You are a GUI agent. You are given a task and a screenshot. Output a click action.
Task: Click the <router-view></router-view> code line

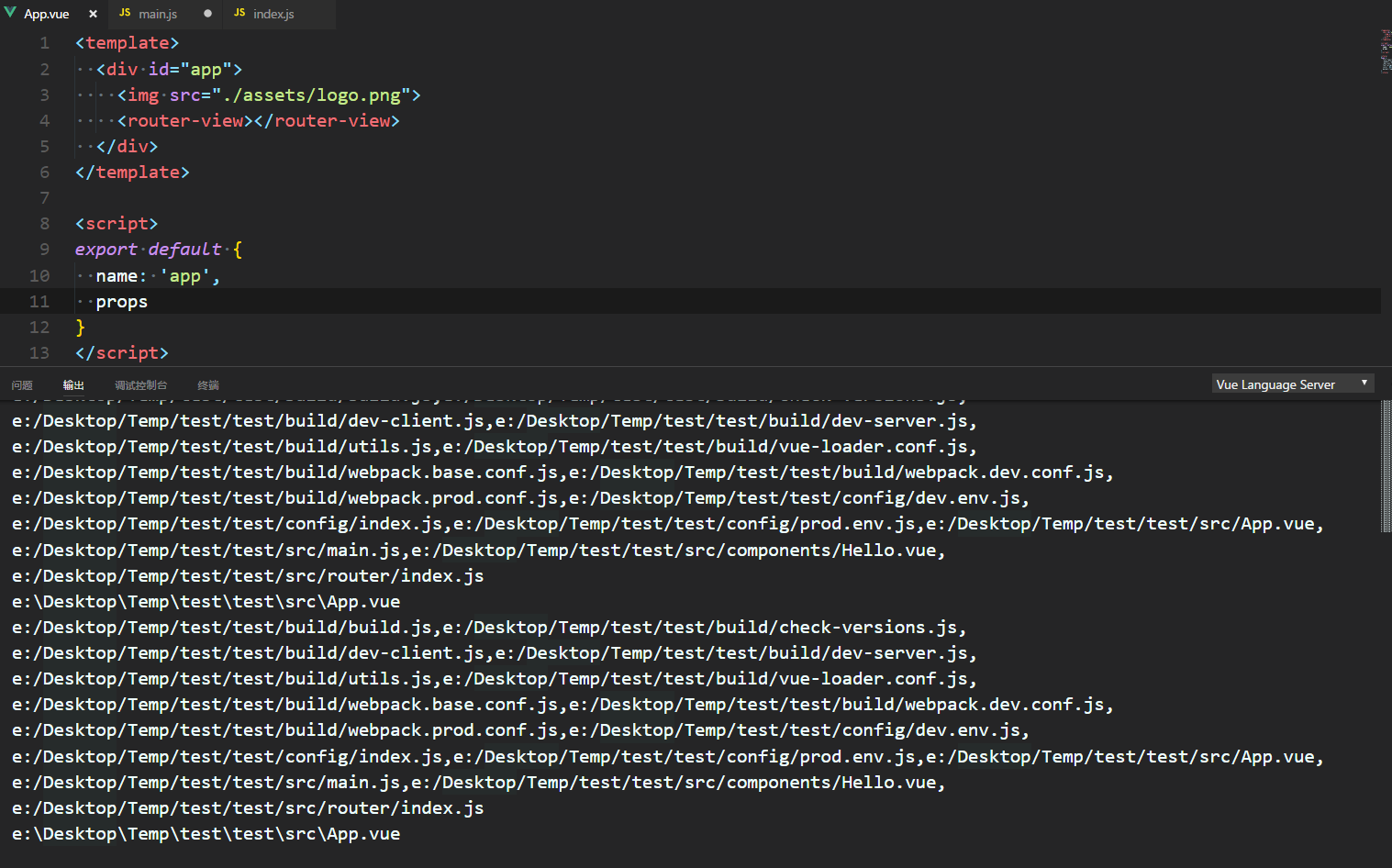click(259, 120)
